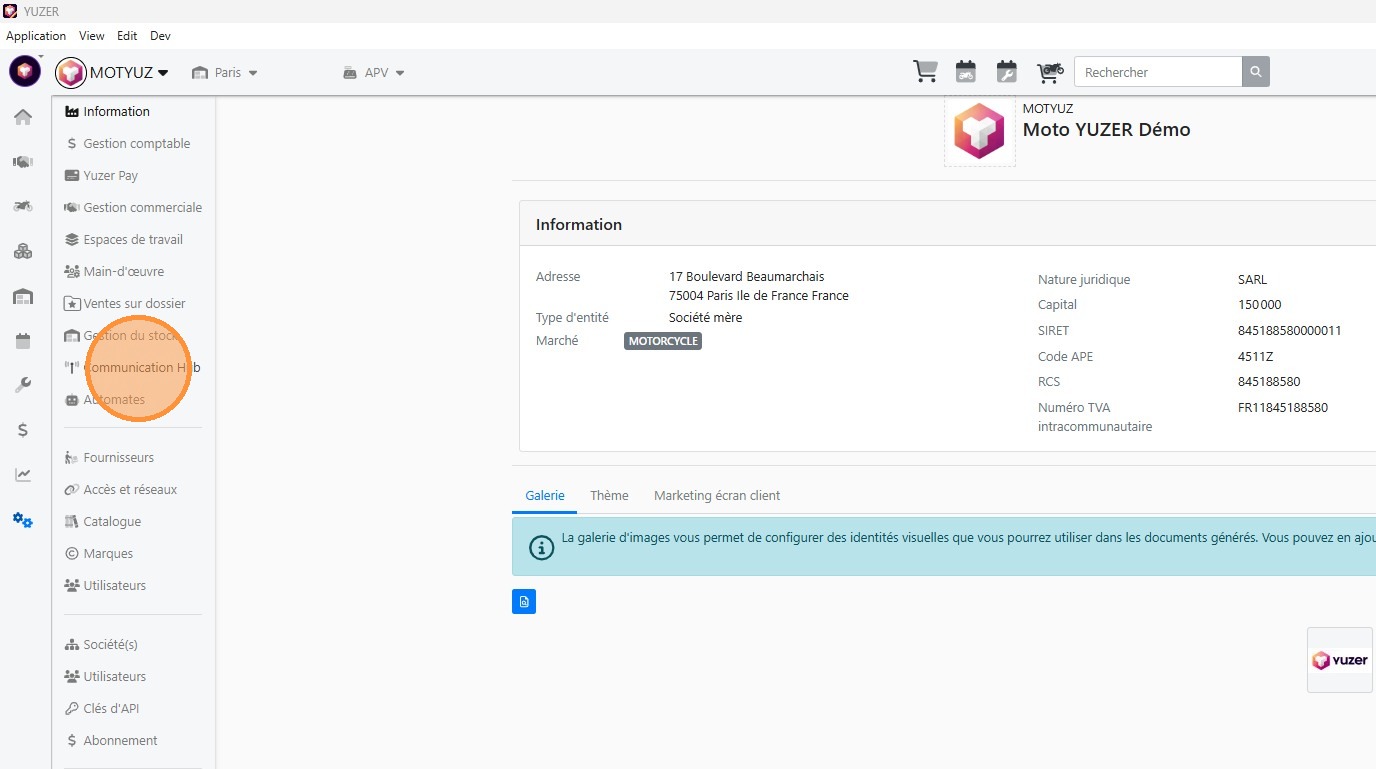
Task: Click the Nature juridique value SARL
Action: point(1252,280)
